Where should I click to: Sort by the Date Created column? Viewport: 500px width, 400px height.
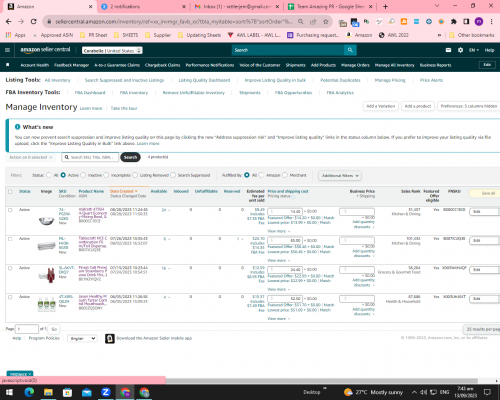[123, 191]
